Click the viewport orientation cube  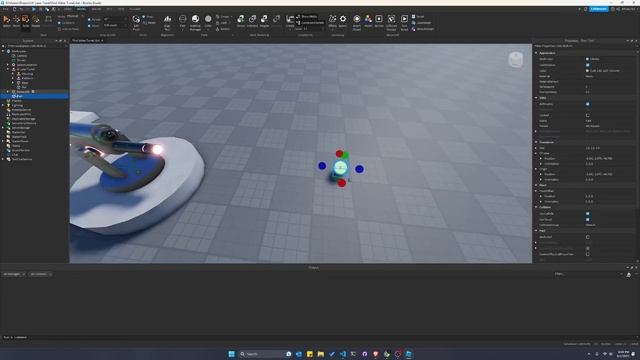pyautogui.click(x=516, y=60)
